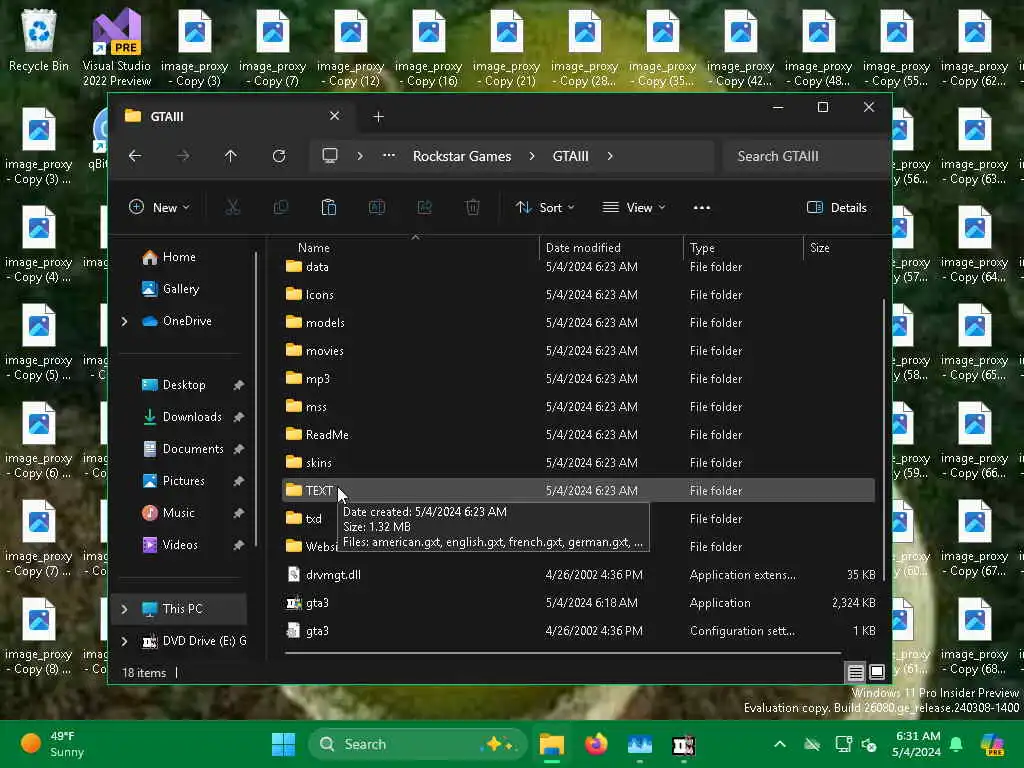Go back with the back arrow
The height and width of the screenshot is (768, 1024).
click(135, 156)
